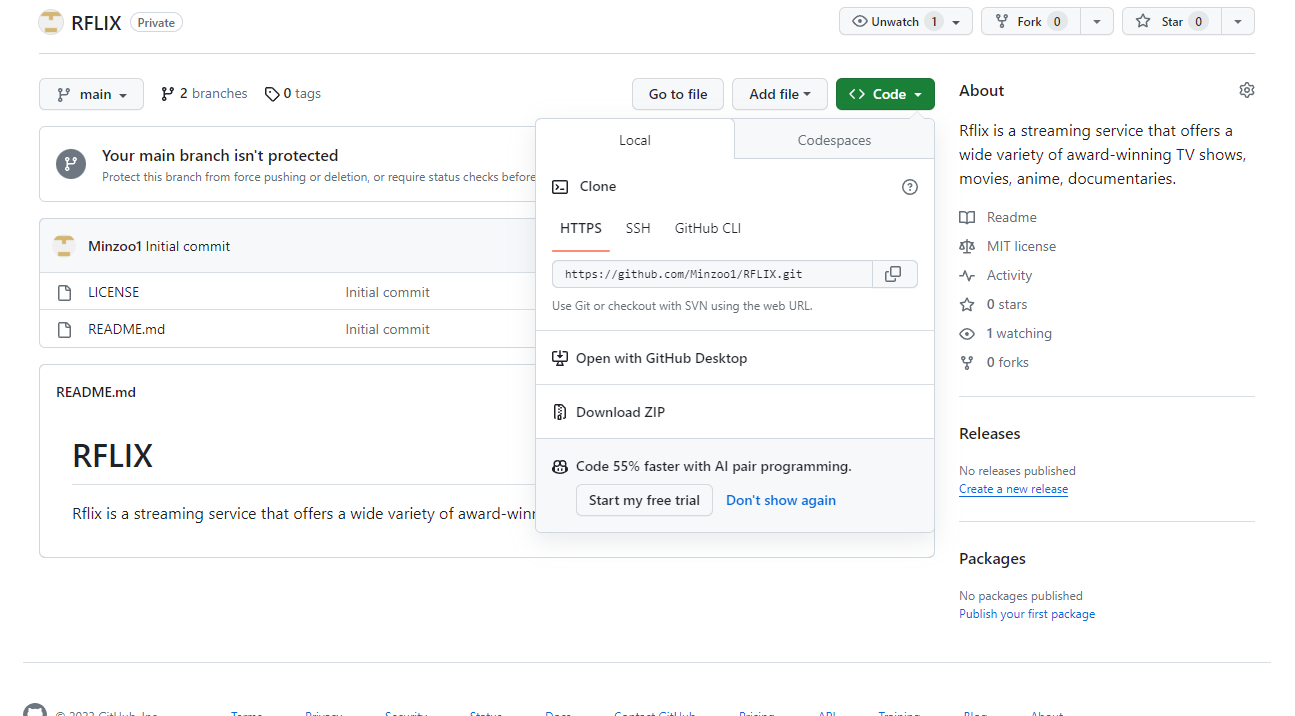
Task: Open the main branch selector dropdown
Action: pyautogui.click(x=91, y=94)
